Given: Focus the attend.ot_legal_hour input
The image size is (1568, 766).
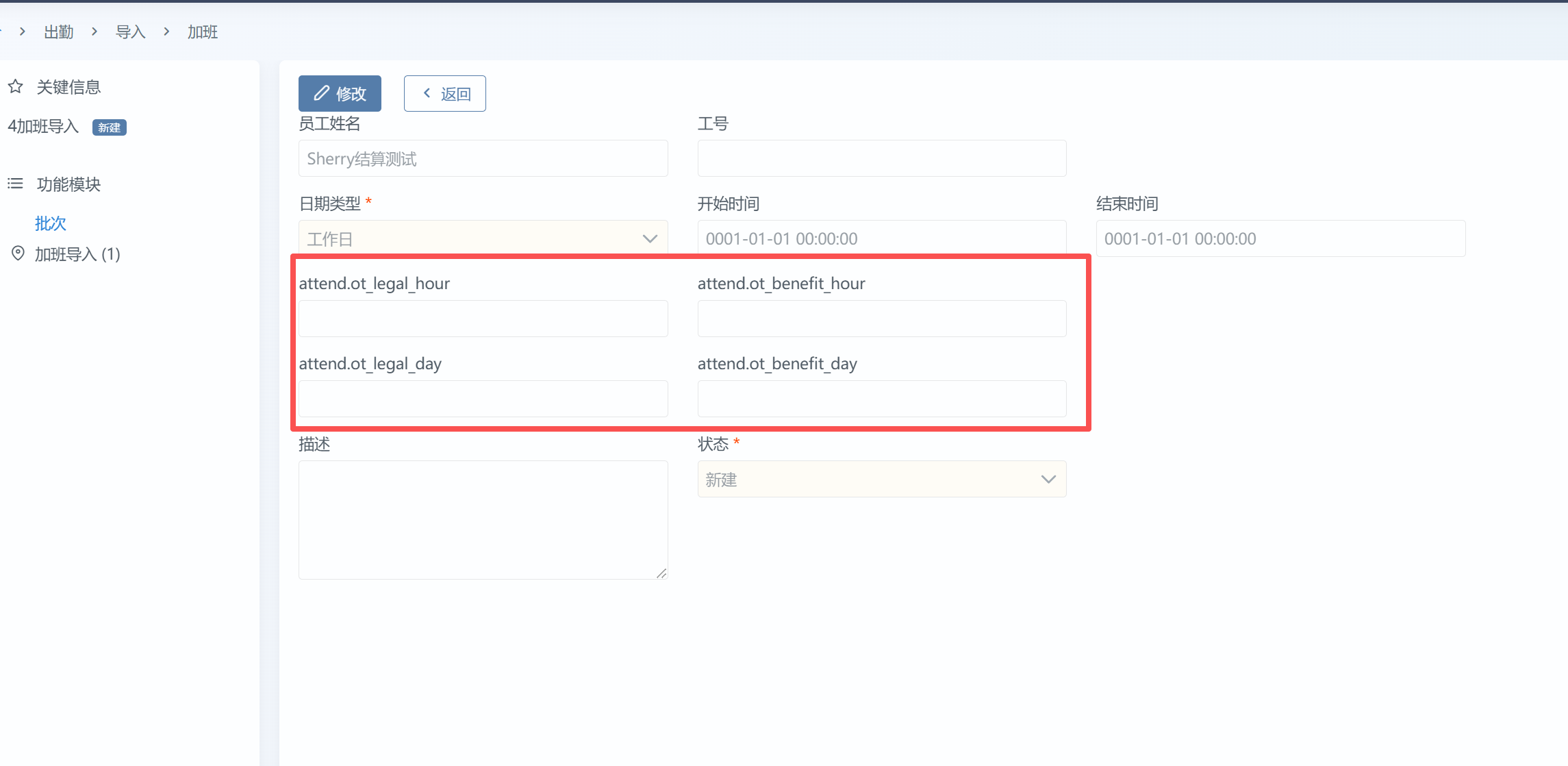Looking at the screenshot, I should point(483,319).
